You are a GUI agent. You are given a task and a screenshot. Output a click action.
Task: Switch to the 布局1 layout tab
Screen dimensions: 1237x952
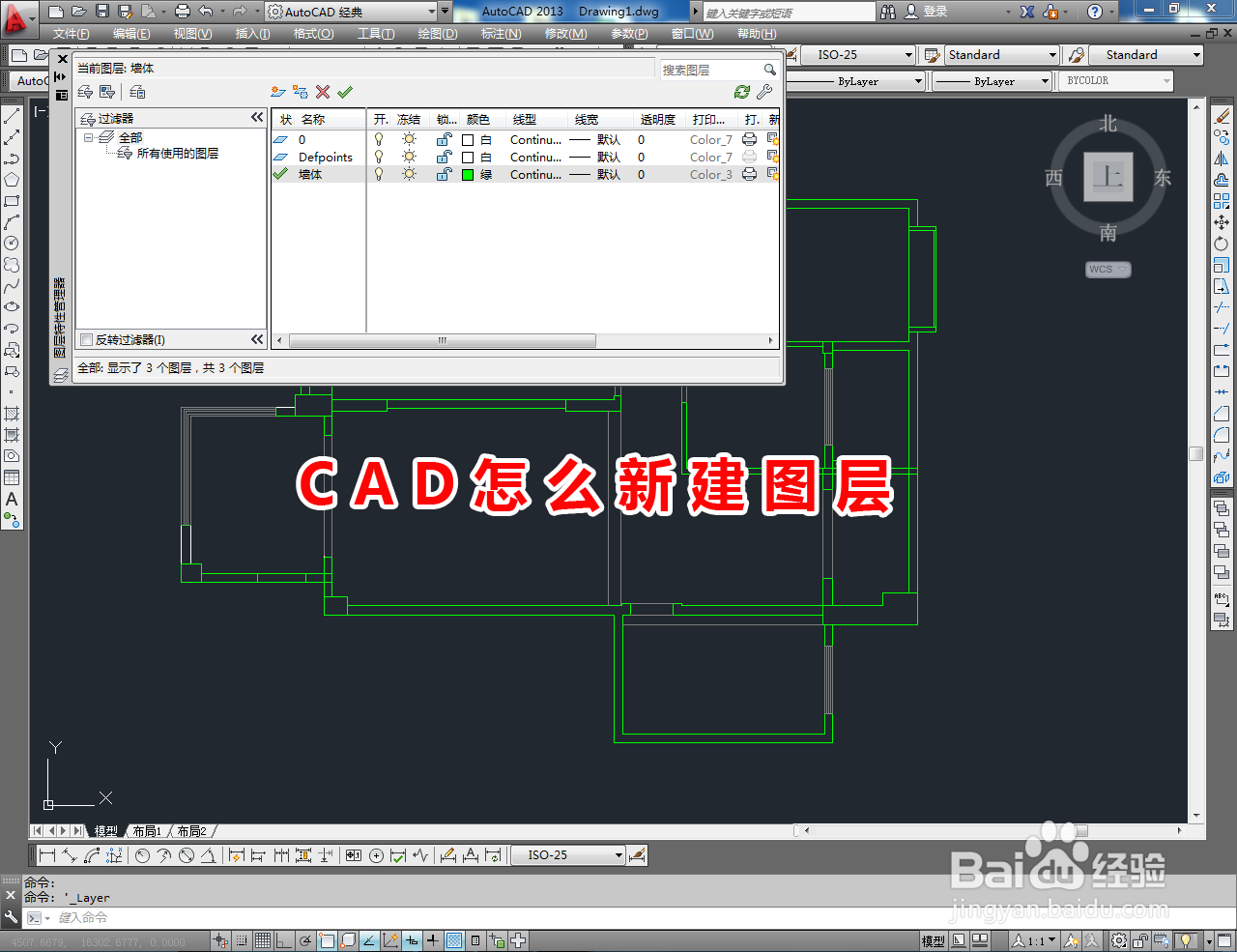point(147,831)
